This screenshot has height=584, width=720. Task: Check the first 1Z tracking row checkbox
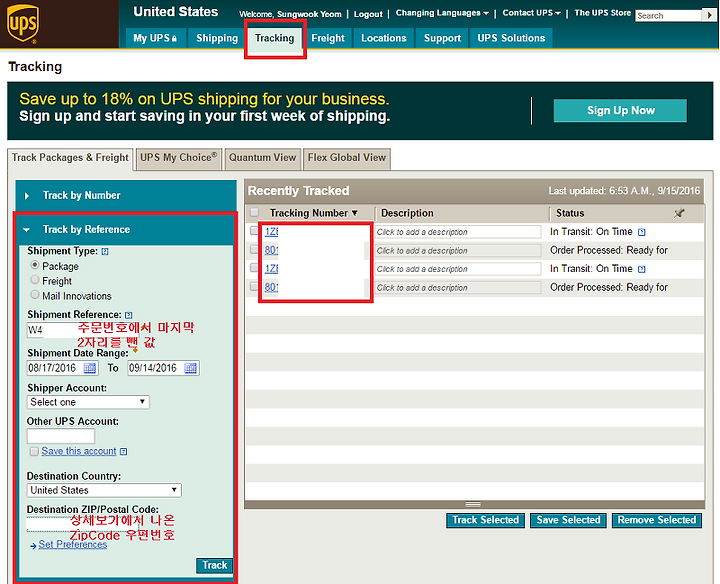[254, 230]
